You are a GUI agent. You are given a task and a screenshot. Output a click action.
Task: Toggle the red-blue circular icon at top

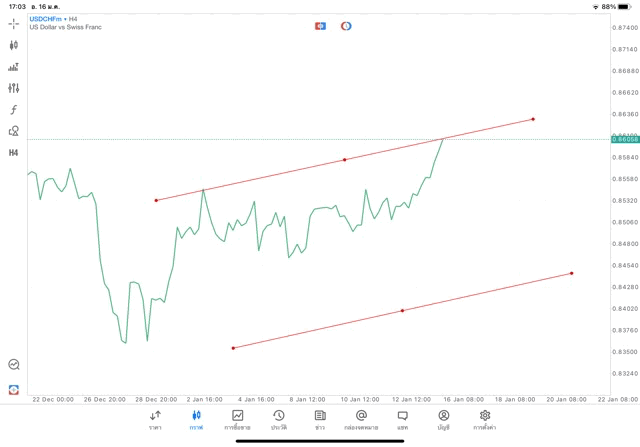[346, 25]
